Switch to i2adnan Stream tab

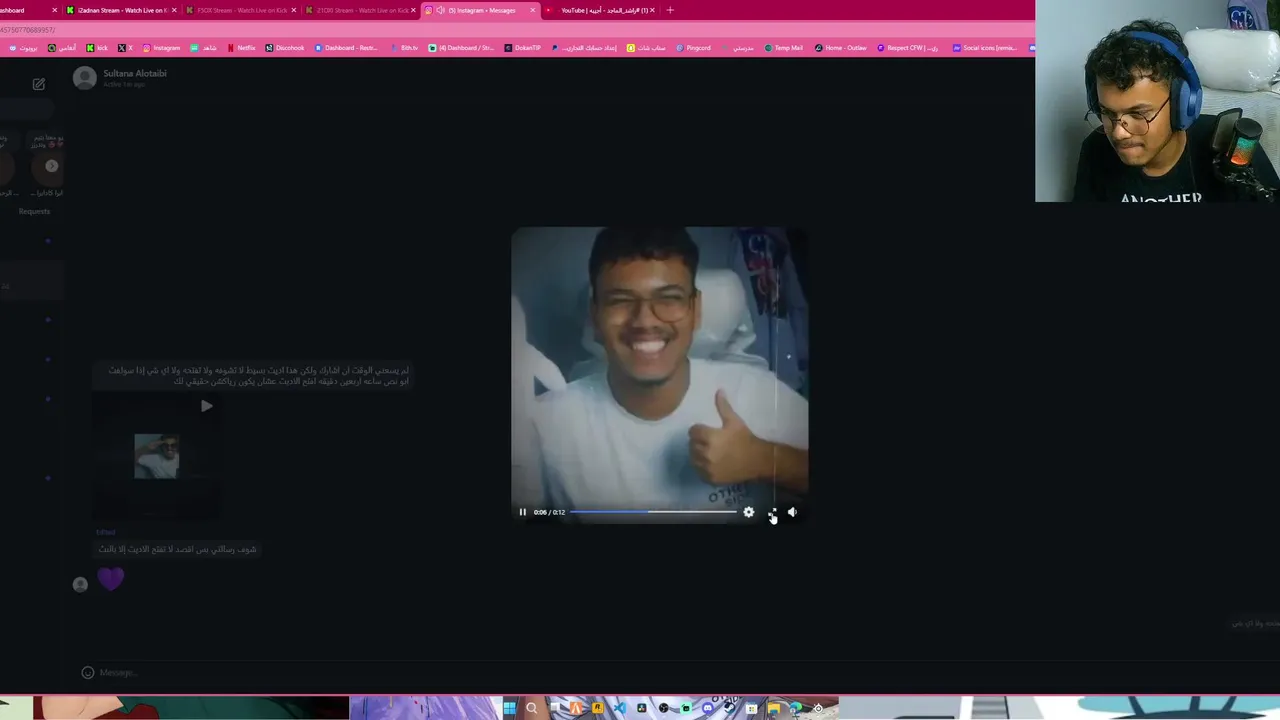click(122, 10)
